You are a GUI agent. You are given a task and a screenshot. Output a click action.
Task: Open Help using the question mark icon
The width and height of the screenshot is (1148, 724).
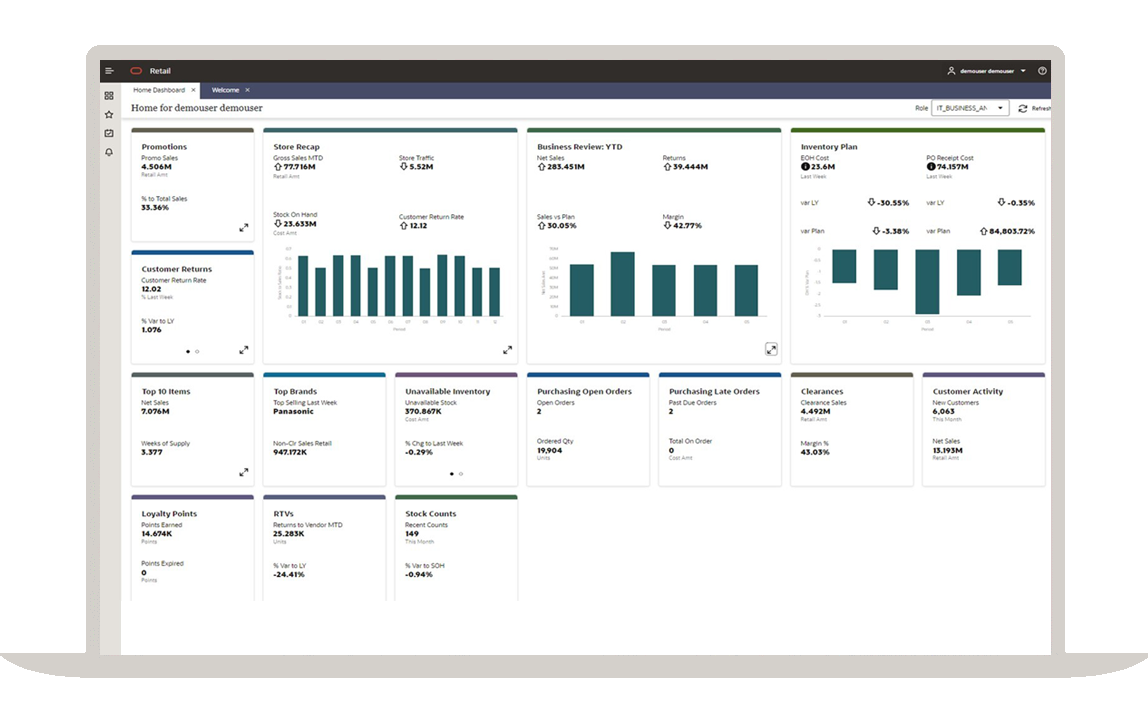[x=1042, y=70]
